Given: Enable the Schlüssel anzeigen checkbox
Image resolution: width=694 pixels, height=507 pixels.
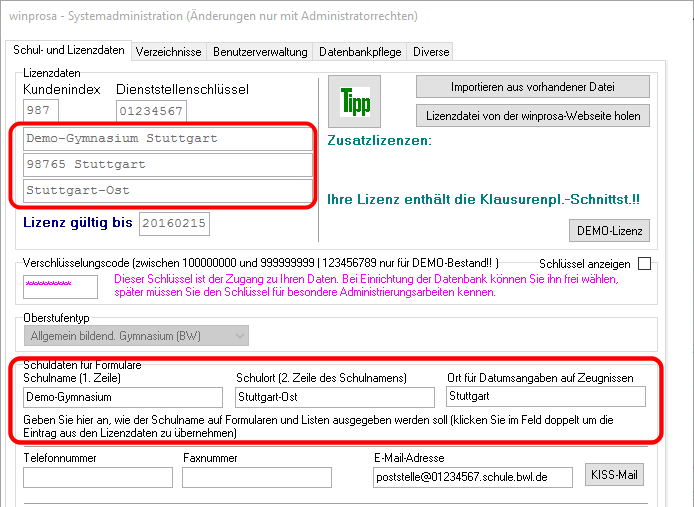Looking at the screenshot, I should point(644,263).
